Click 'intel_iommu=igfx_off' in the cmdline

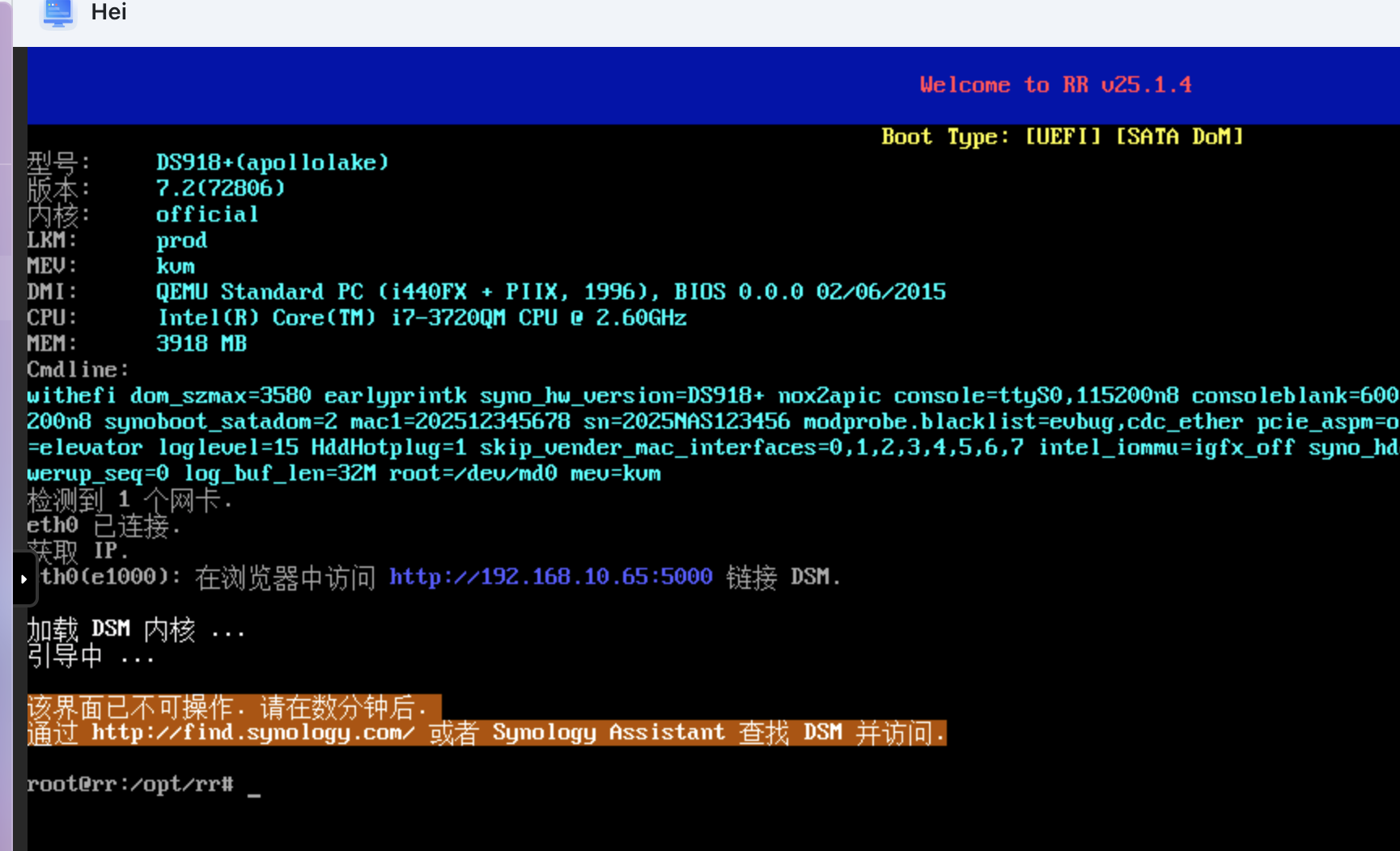pos(1166,447)
